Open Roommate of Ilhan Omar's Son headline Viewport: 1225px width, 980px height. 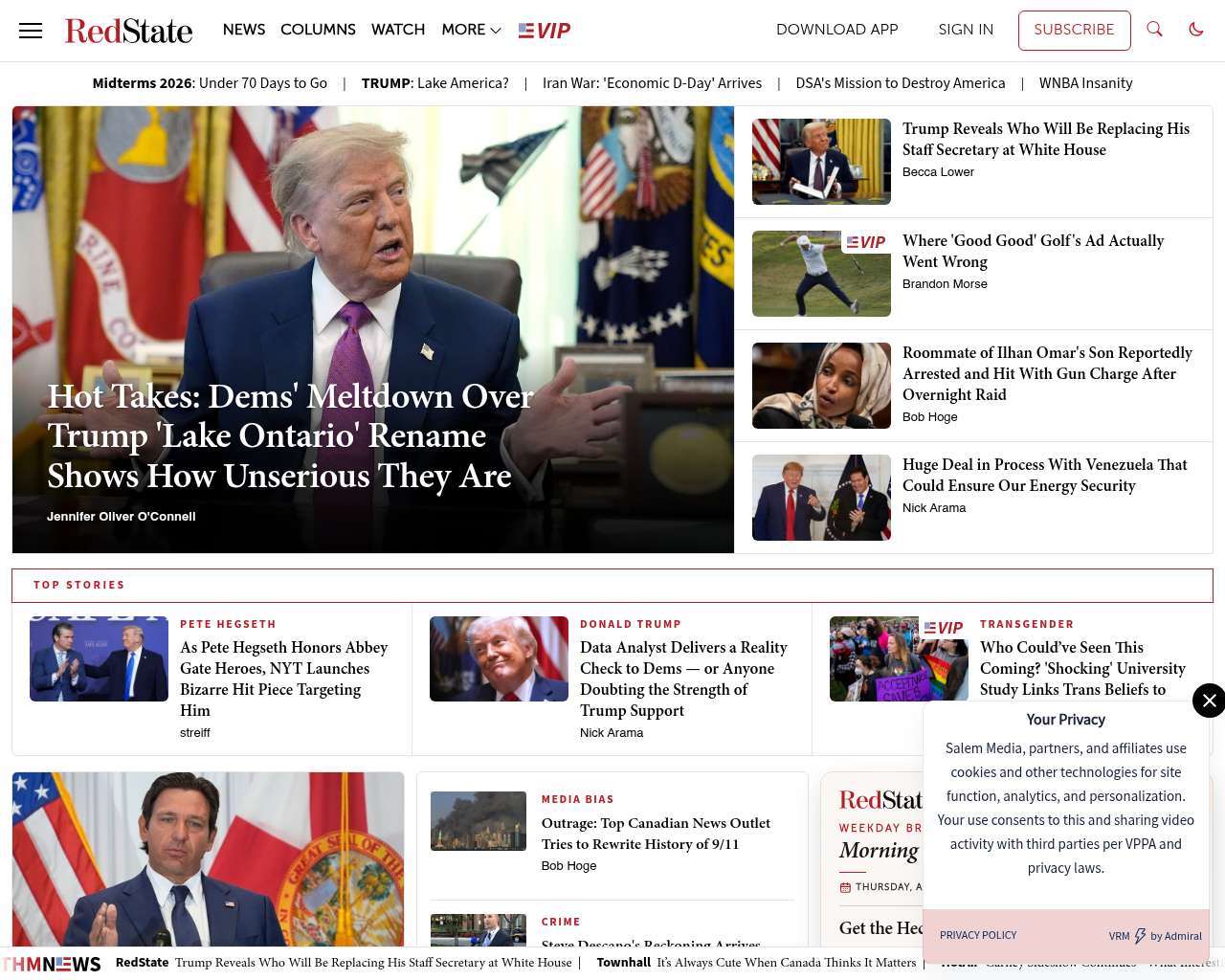1047,373
